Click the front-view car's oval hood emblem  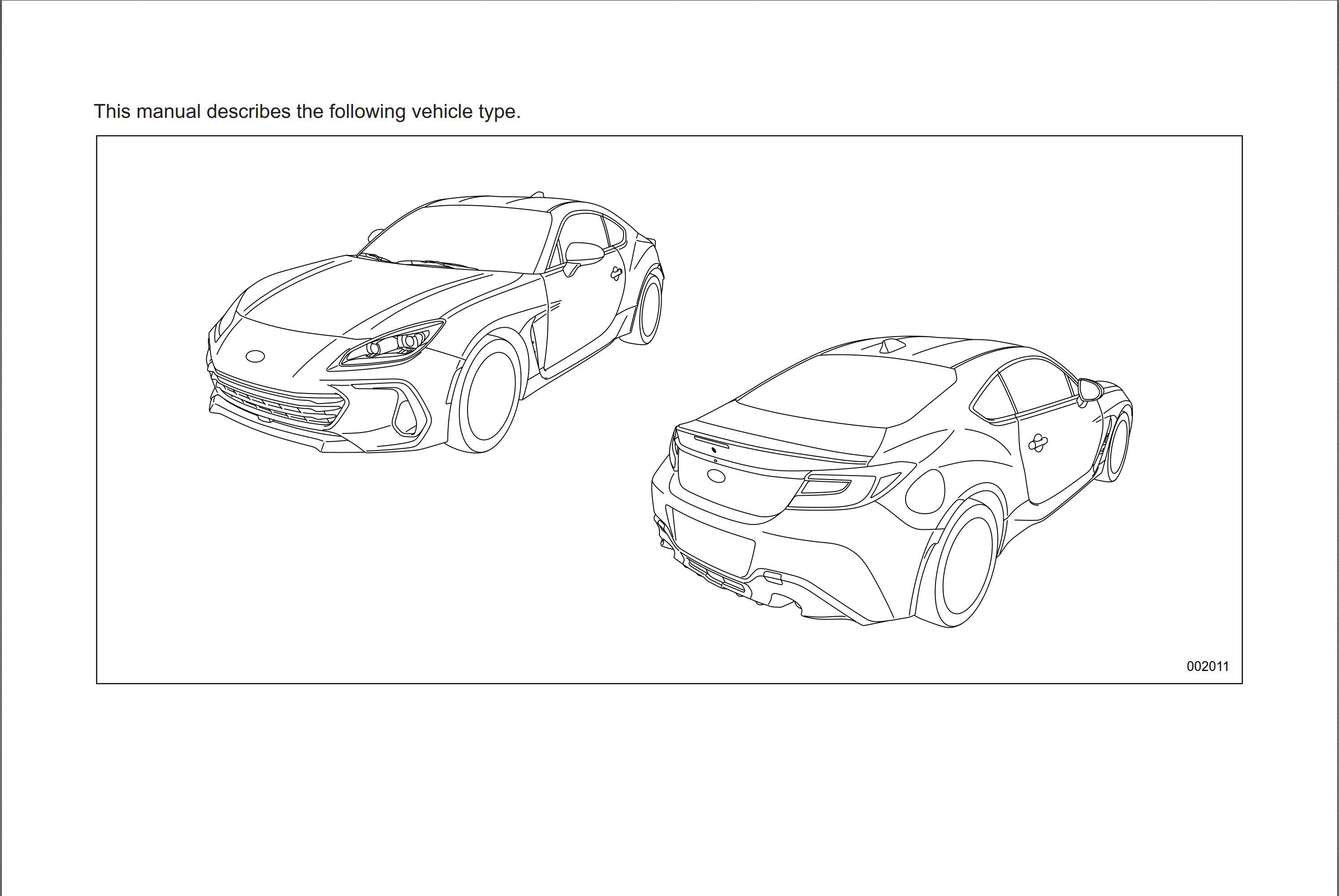click(x=256, y=356)
